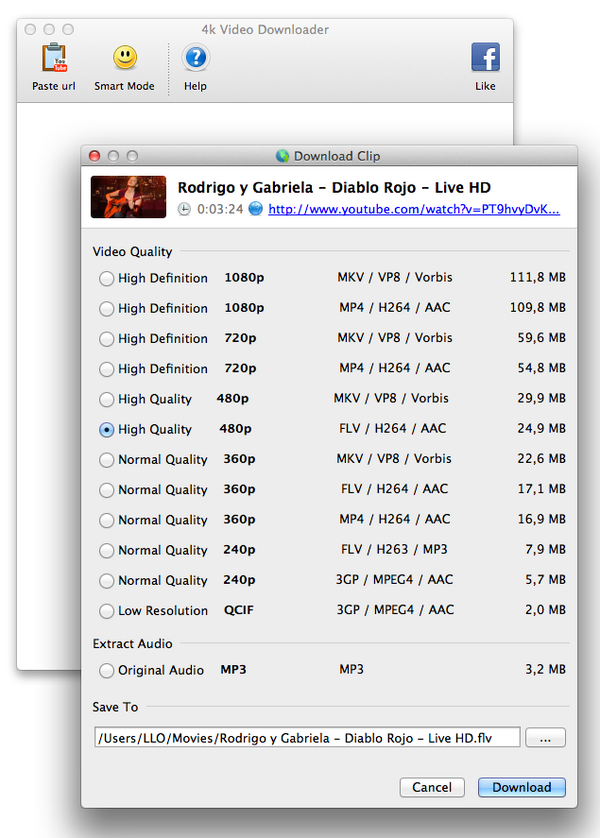Click the Download button

coord(521,787)
